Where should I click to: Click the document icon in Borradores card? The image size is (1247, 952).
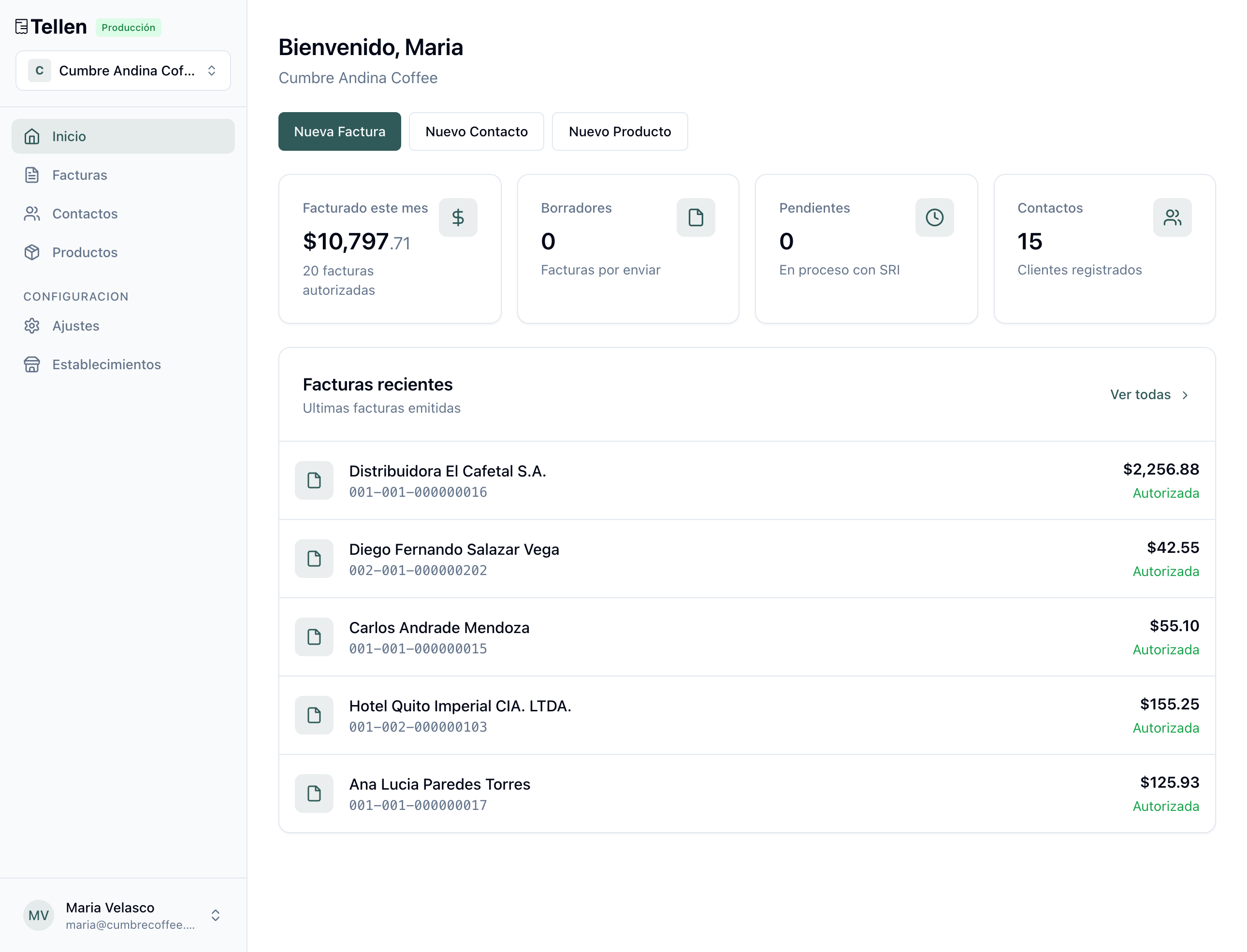pos(696,217)
